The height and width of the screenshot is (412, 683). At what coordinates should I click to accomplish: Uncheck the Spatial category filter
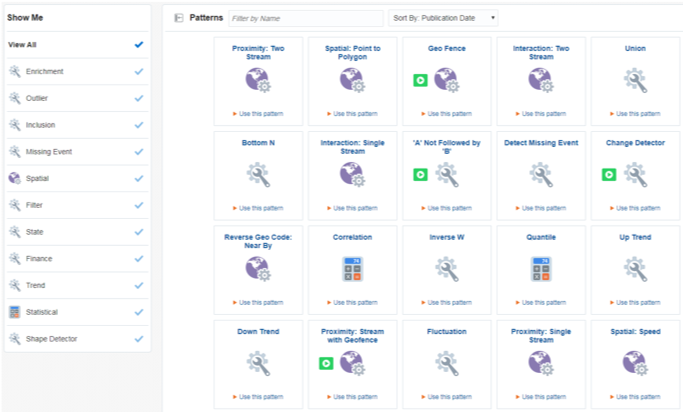(138, 179)
